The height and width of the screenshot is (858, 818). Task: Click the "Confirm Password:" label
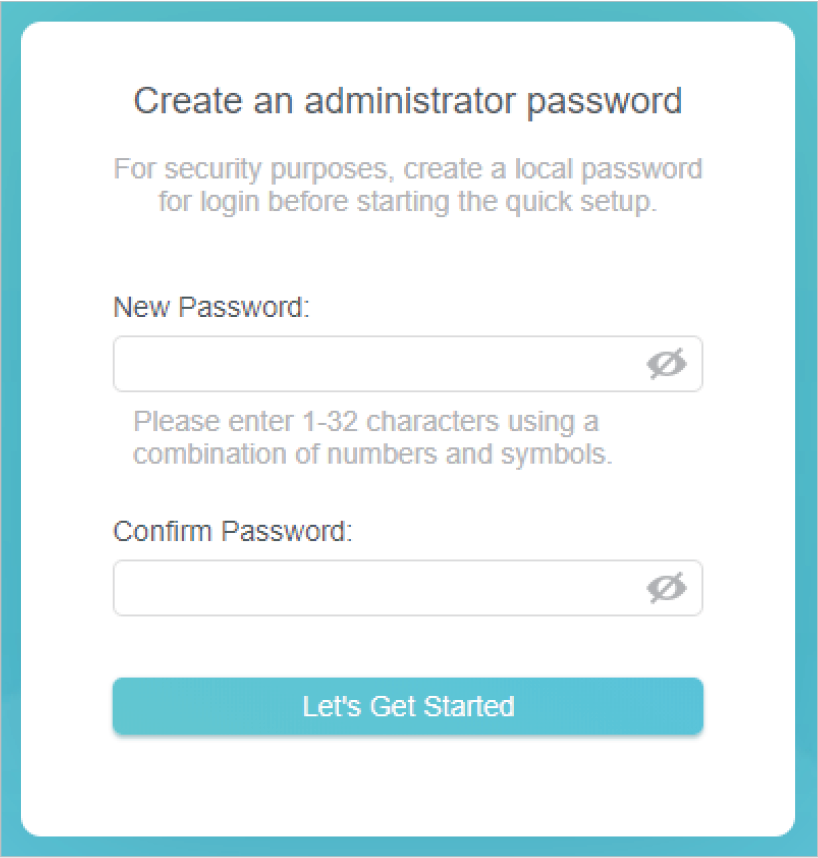(x=233, y=531)
